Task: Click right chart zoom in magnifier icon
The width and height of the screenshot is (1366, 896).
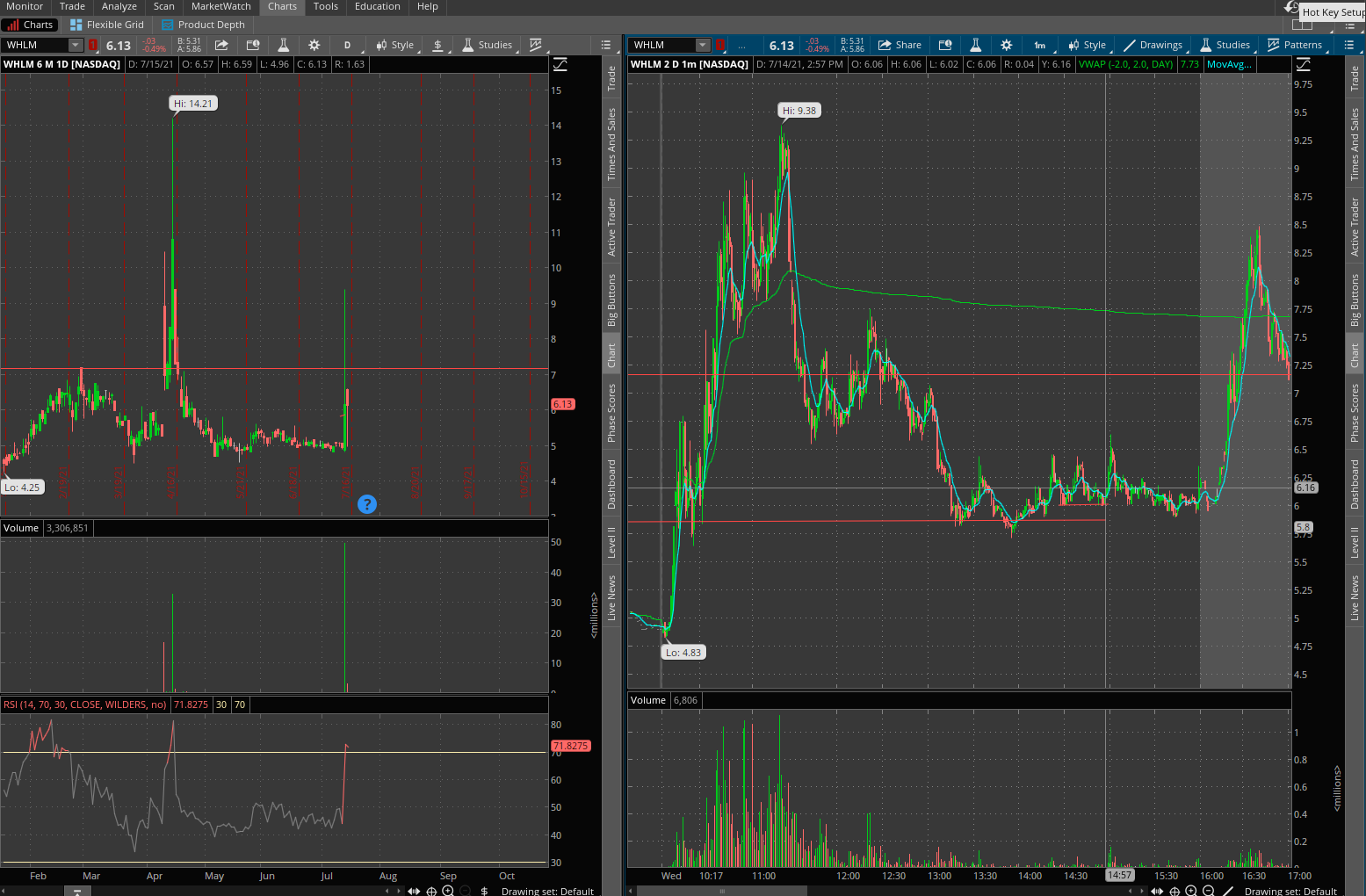Action: tap(1191, 891)
